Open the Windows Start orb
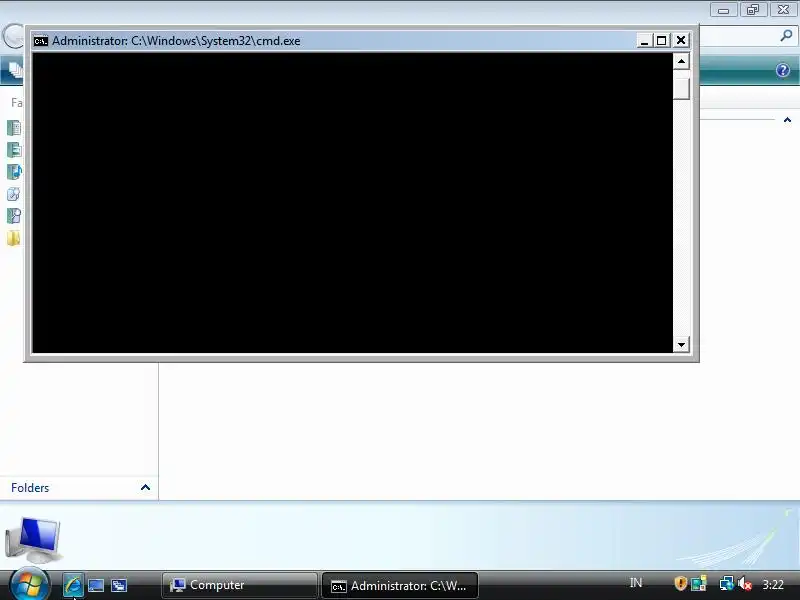 (x=29, y=584)
